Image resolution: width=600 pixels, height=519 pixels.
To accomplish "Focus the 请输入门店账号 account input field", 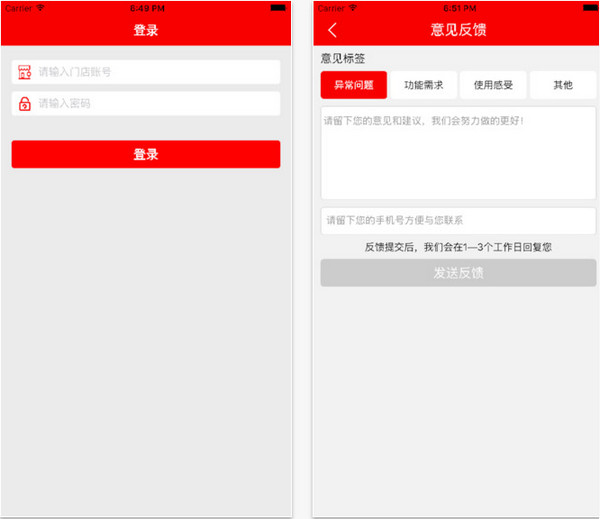I will click(146, 72).
